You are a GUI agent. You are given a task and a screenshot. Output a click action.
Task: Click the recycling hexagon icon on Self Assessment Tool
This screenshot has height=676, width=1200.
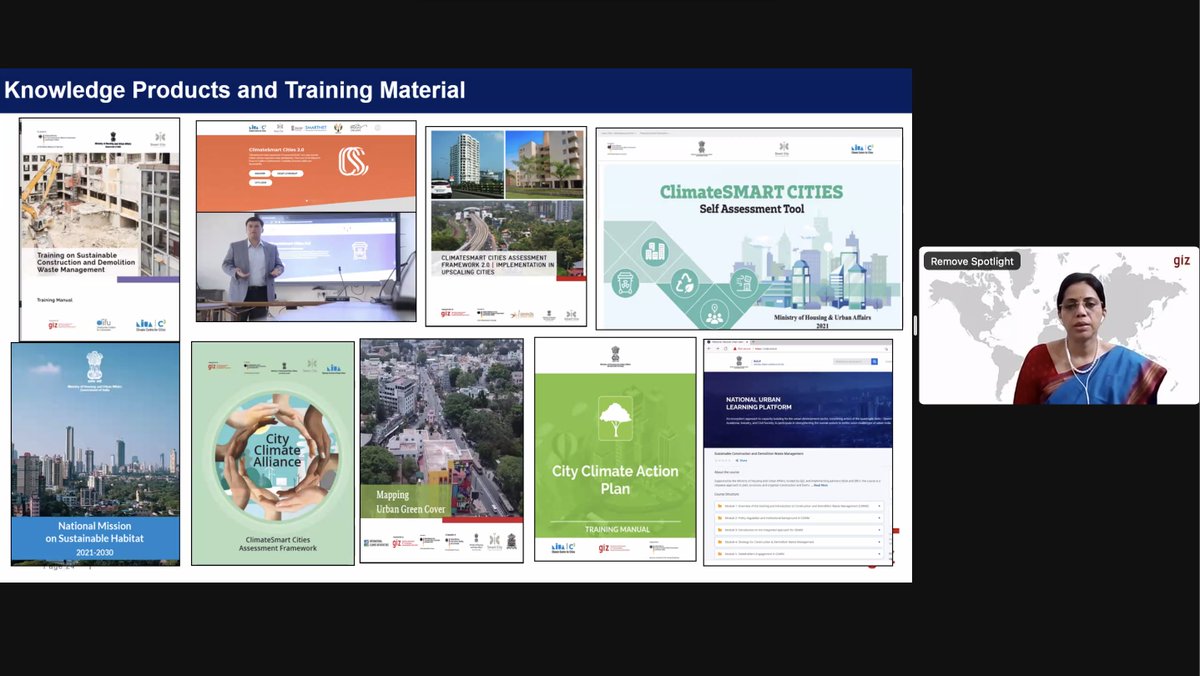685,283
